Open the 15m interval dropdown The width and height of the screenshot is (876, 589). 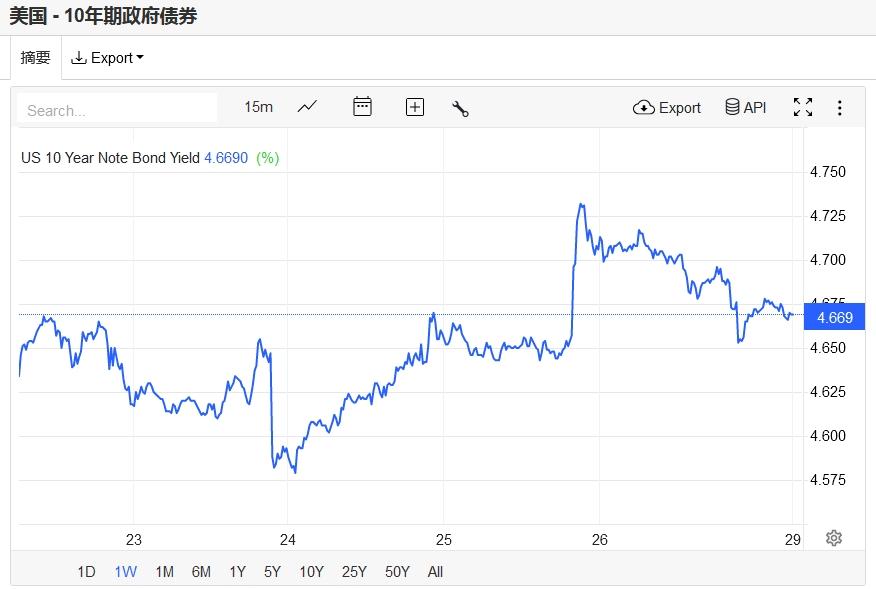(258, 107)
